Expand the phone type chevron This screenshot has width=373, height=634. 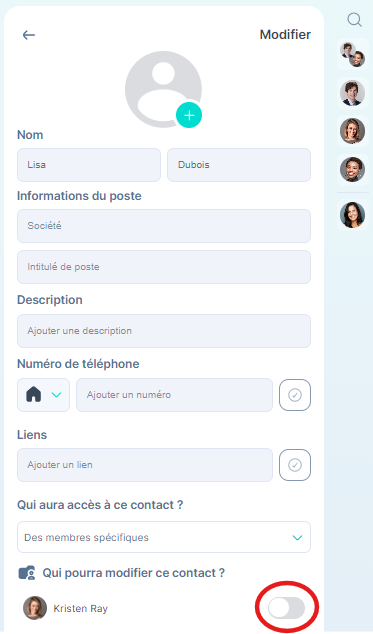coord(57,395)
